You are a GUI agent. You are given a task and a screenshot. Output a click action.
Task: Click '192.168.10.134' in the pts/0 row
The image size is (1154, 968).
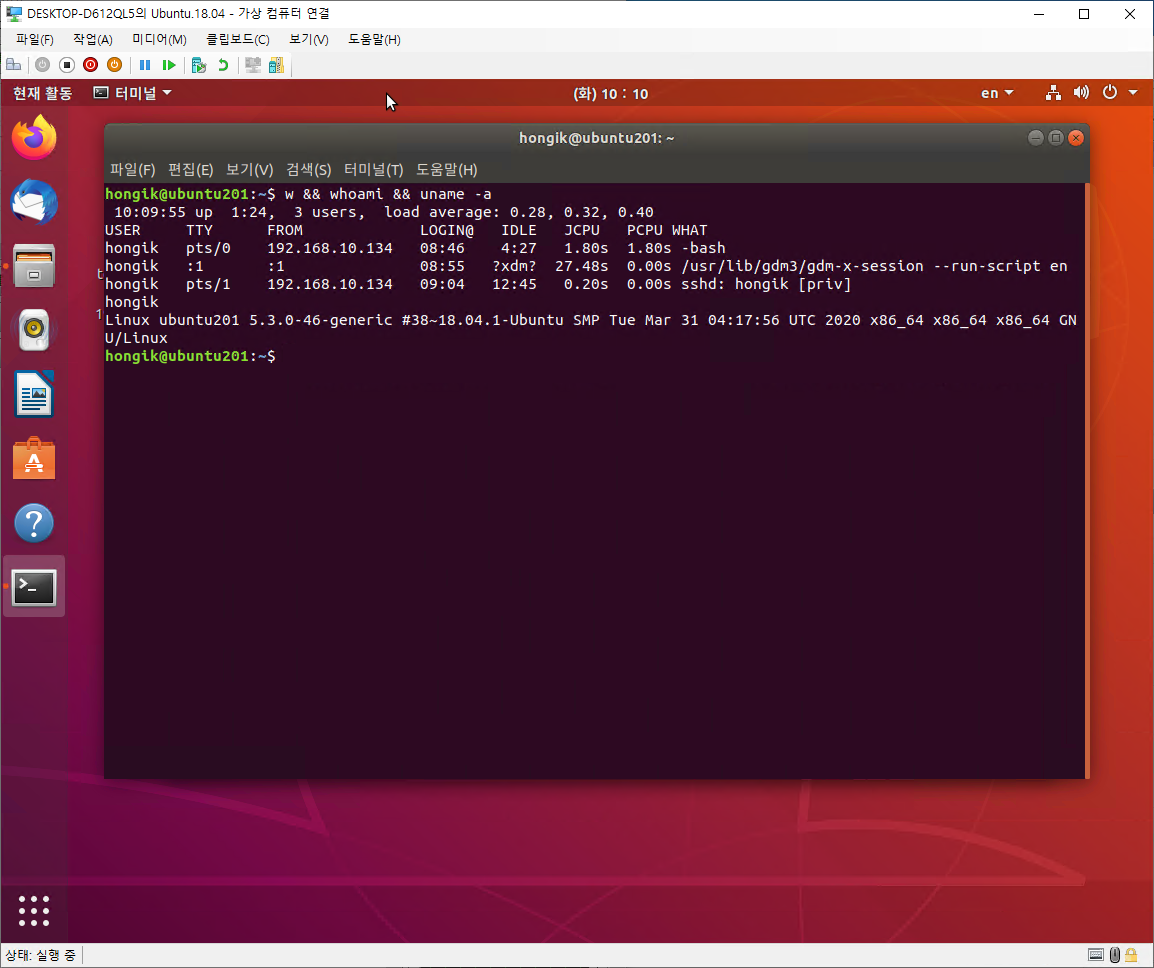(x=330, y=248)
